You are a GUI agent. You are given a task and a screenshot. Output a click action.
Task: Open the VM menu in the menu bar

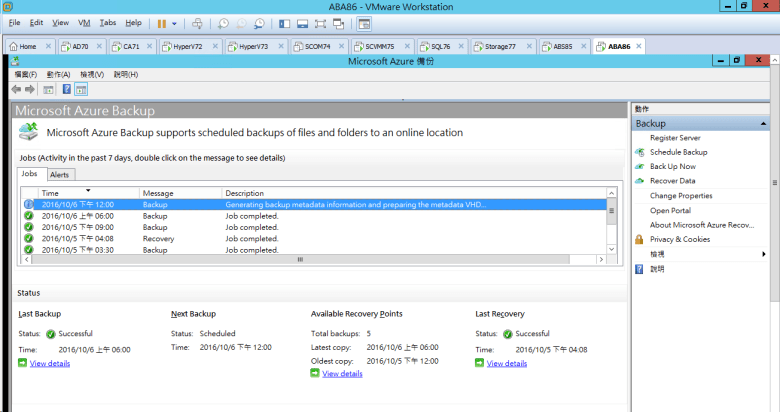[x=84, y=22]
